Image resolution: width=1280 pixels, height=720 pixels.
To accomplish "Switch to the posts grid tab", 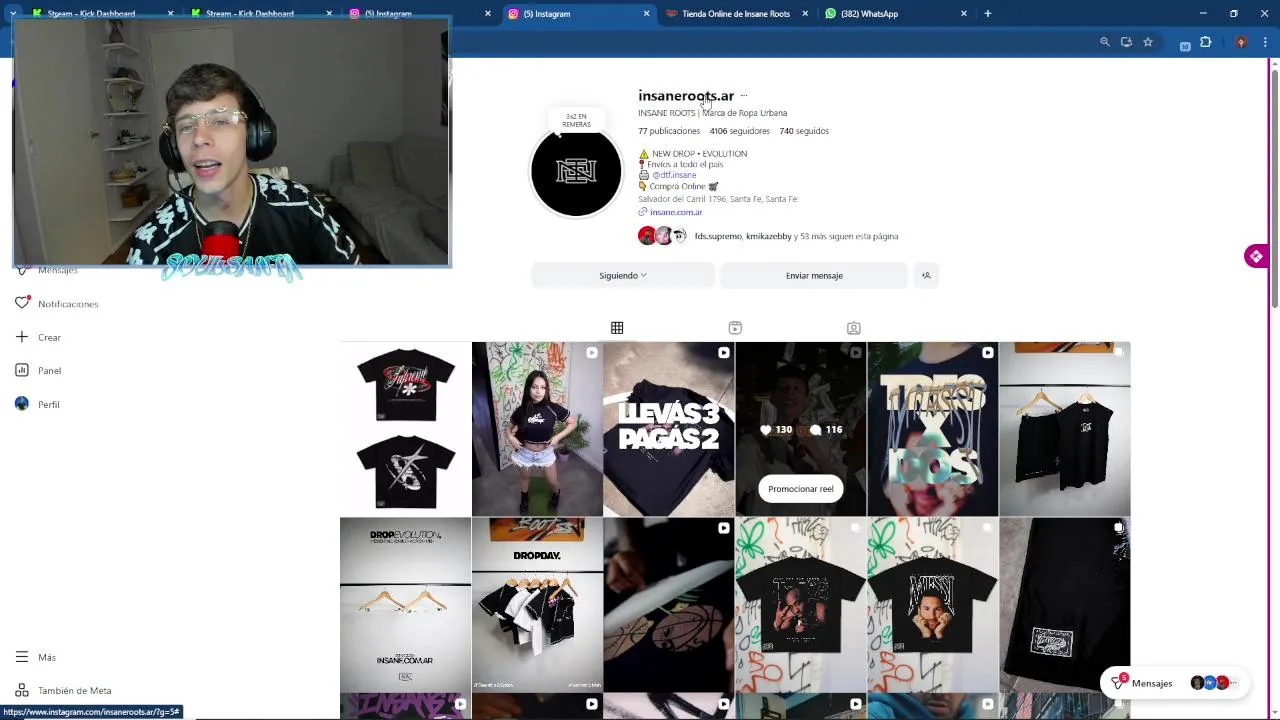I will pos(617,328).
